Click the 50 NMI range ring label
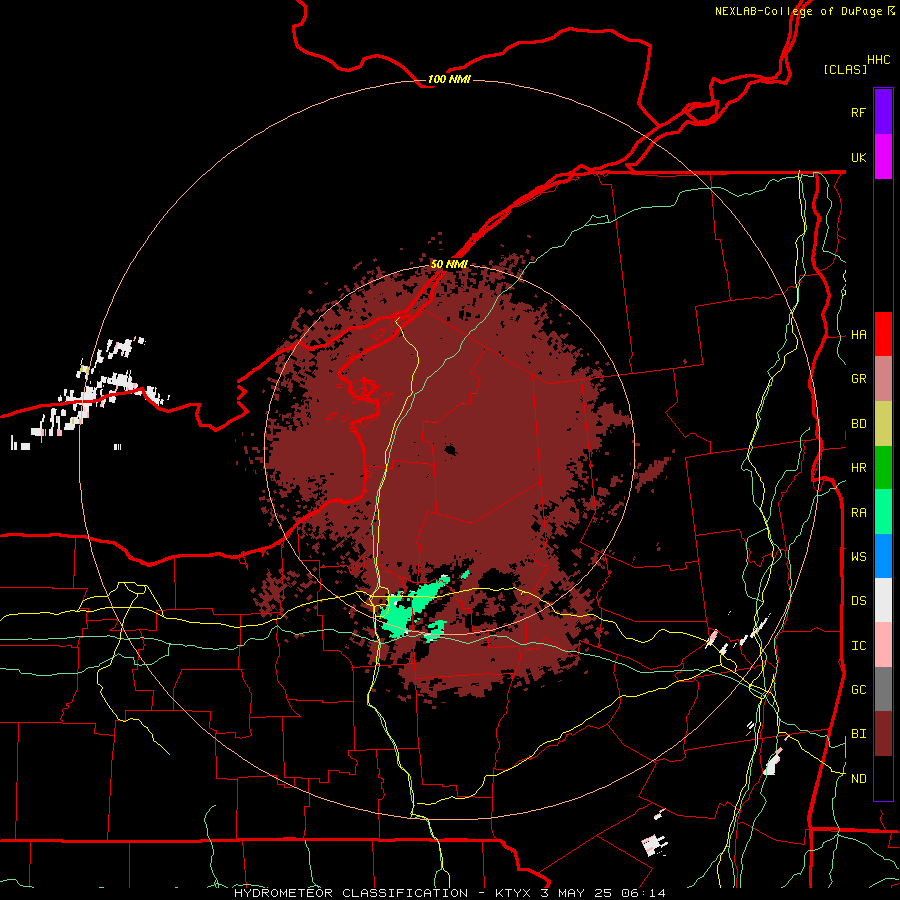 (449, 264)
